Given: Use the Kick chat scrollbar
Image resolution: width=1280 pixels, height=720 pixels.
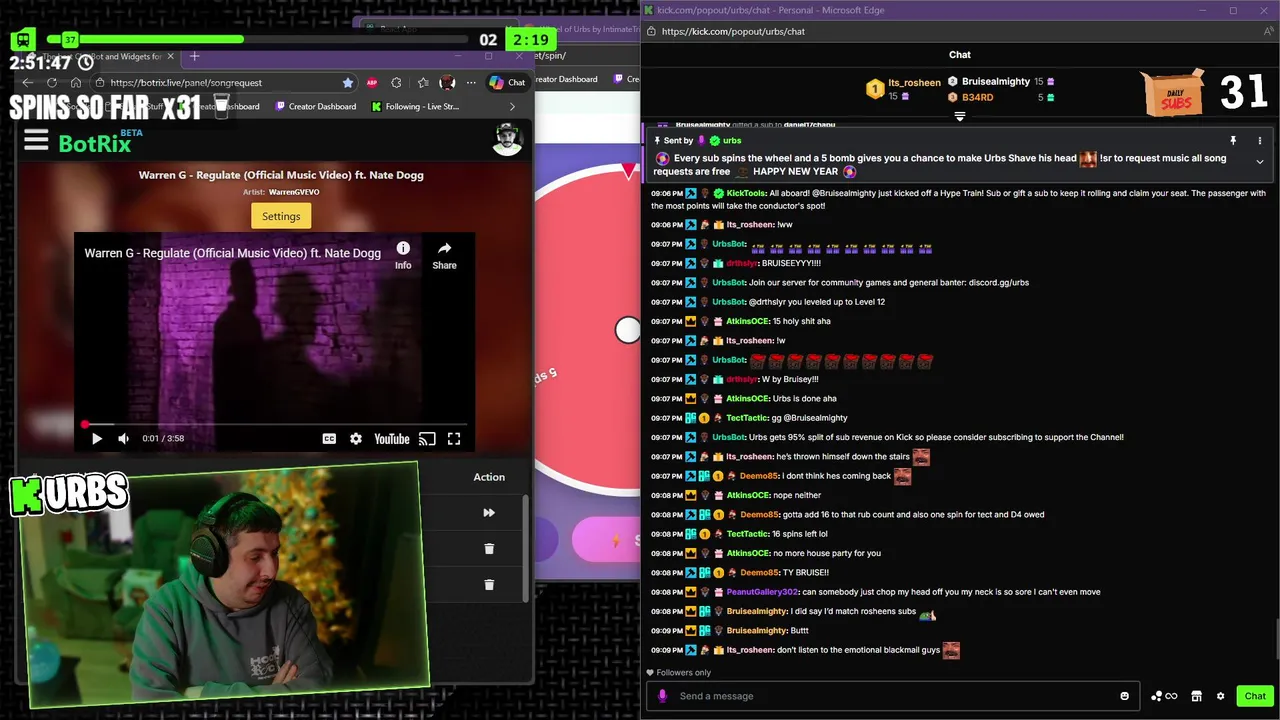Looking at the screenshot, I should click(x=1276, y=640).
